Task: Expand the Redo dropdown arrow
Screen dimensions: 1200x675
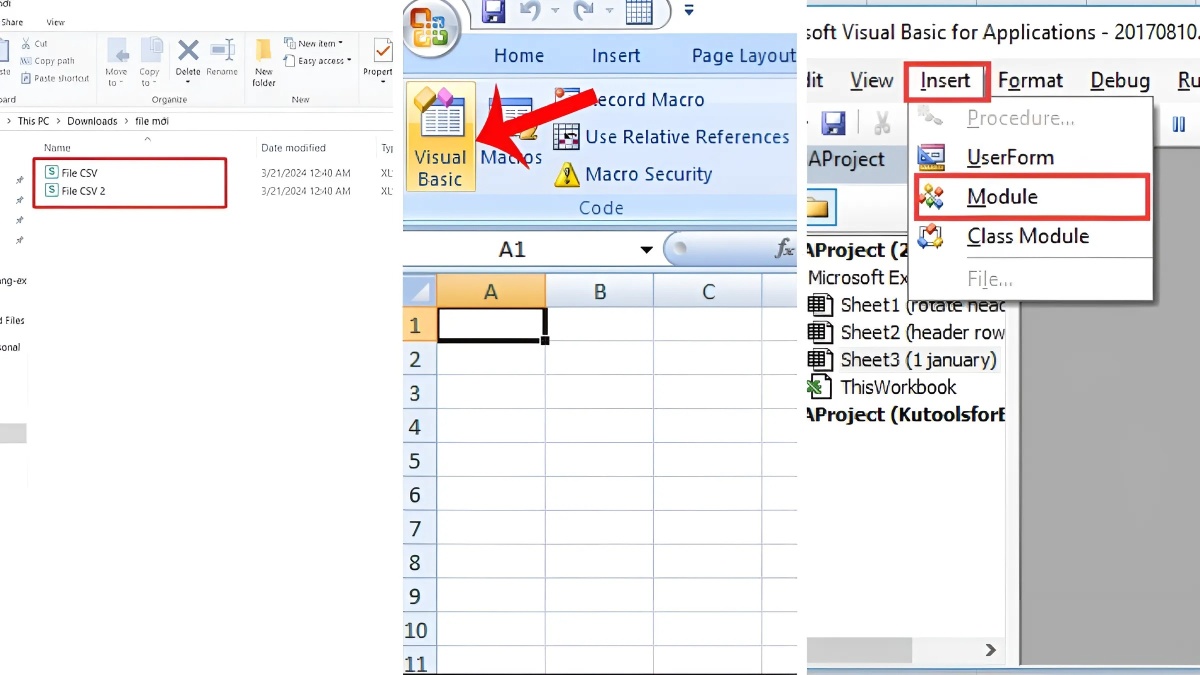Action: tap(608, 11)
